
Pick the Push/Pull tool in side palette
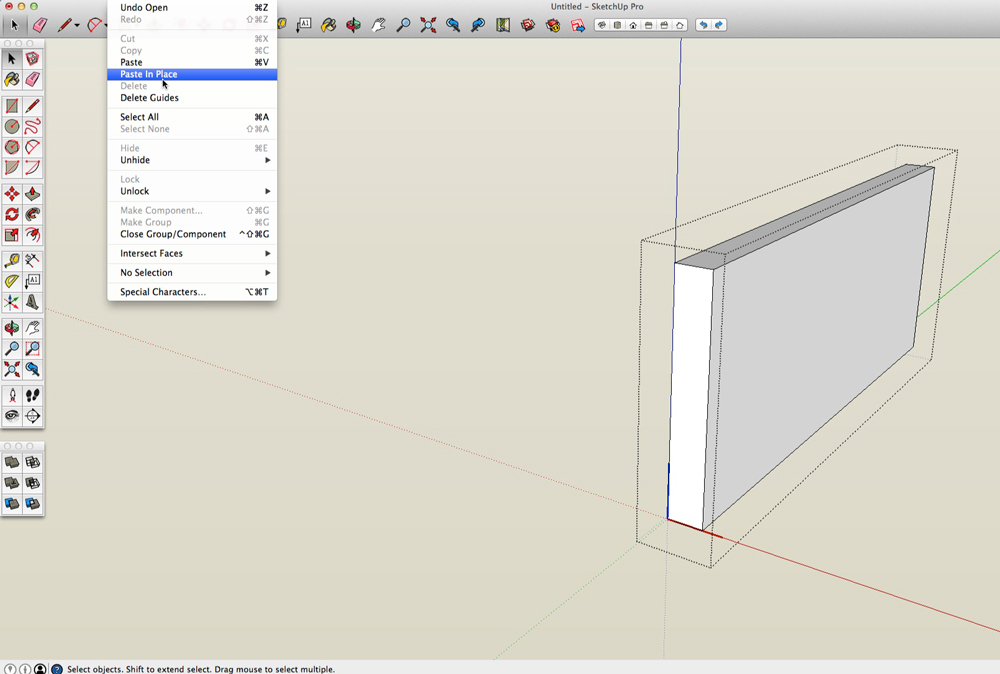(x=32, y=194)
